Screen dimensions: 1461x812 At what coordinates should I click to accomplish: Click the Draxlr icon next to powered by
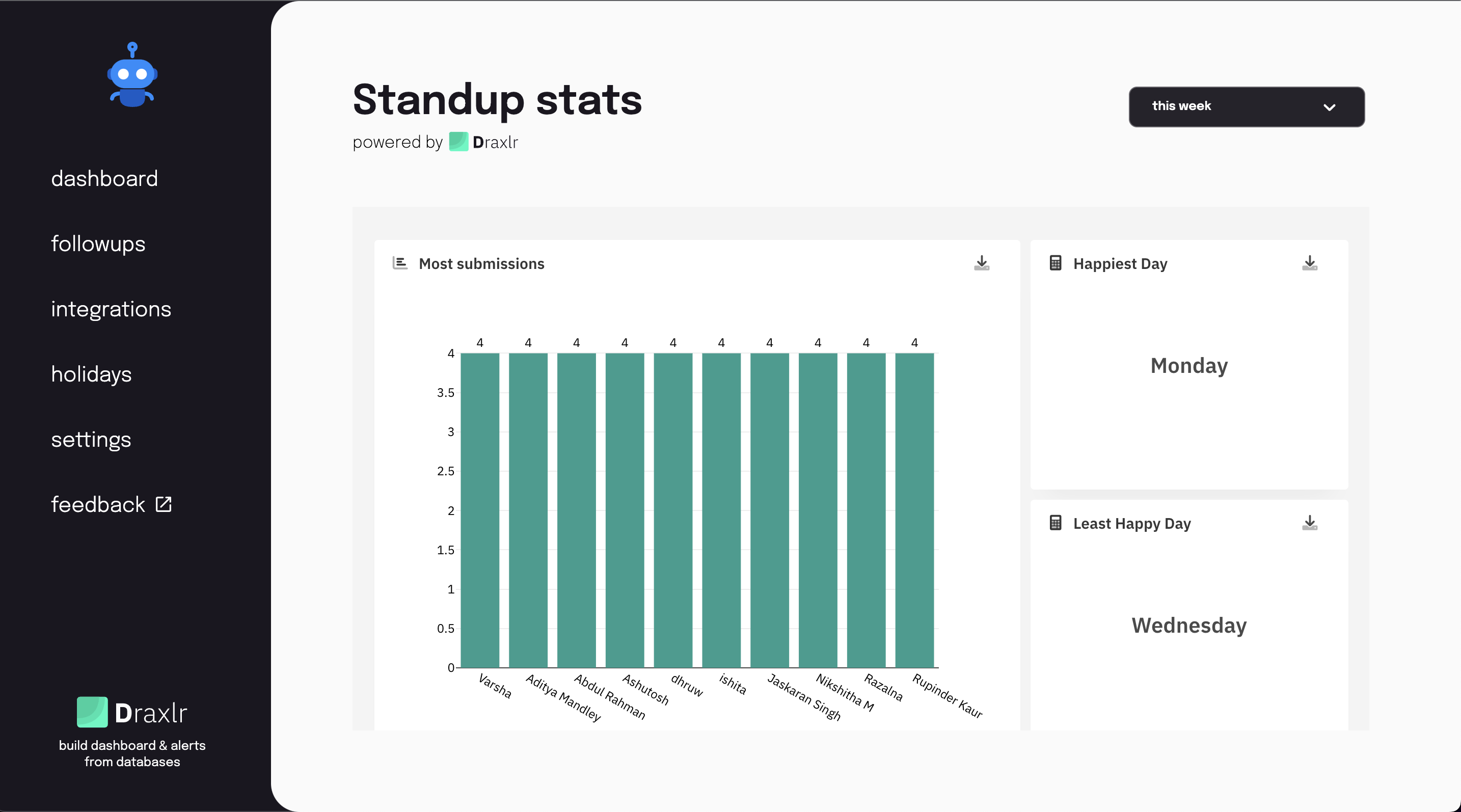457,141
